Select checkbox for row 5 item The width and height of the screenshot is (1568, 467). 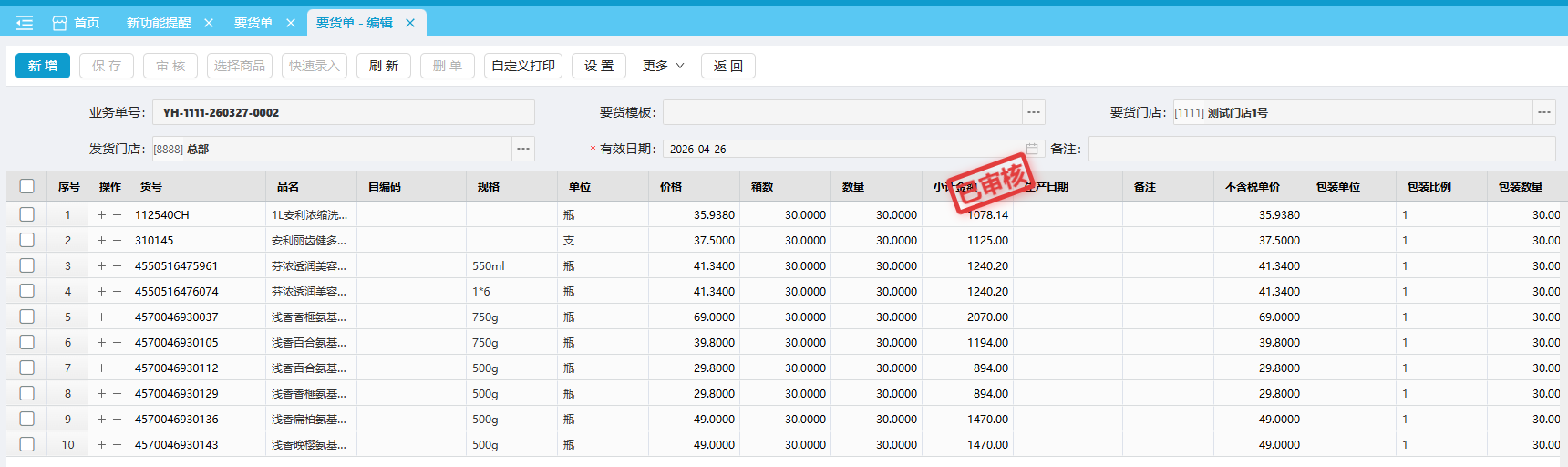click(x=27, y=317)
